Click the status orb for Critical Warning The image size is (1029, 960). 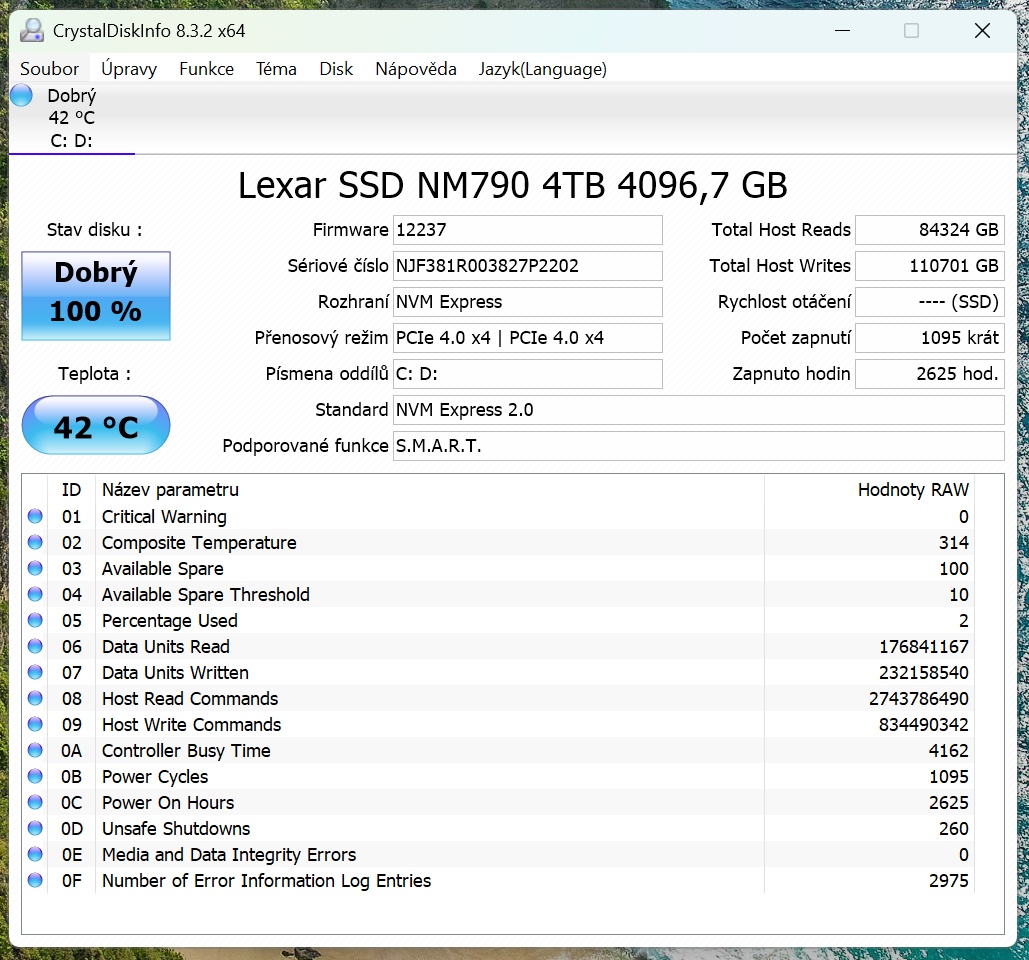35,516
